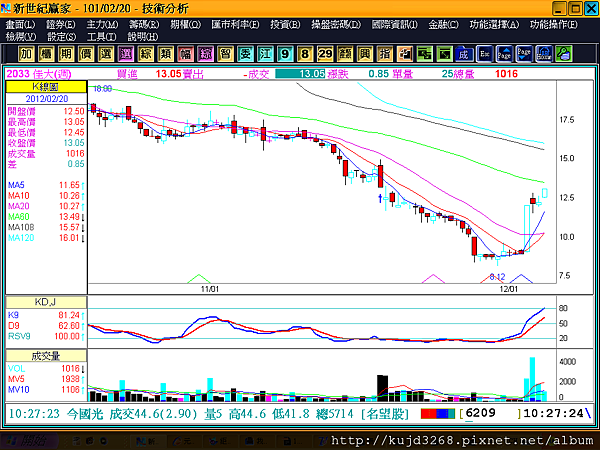Click the MV5 value 1938

(x=70, y=379)
